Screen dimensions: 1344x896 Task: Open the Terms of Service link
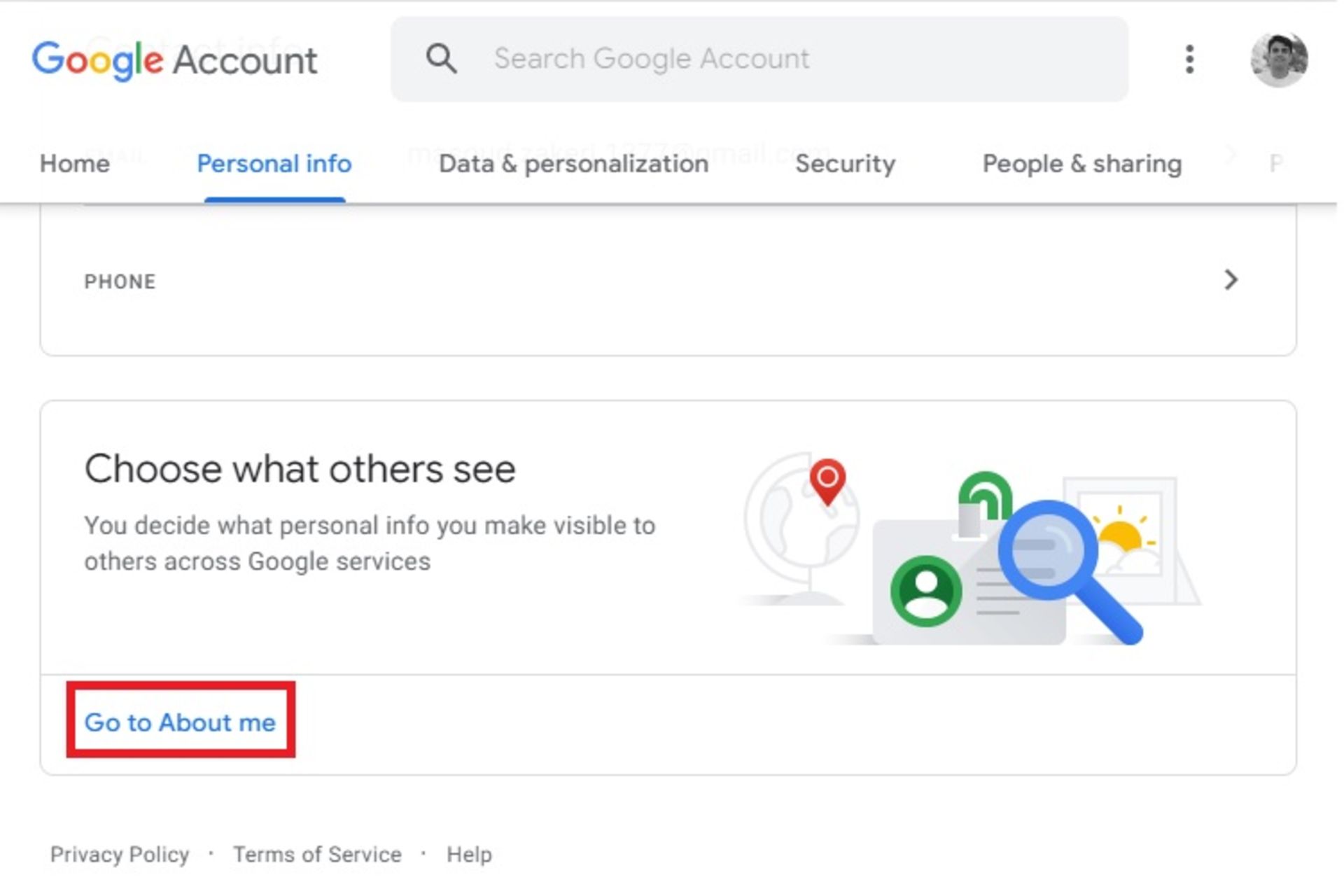(x=317, y=855)
